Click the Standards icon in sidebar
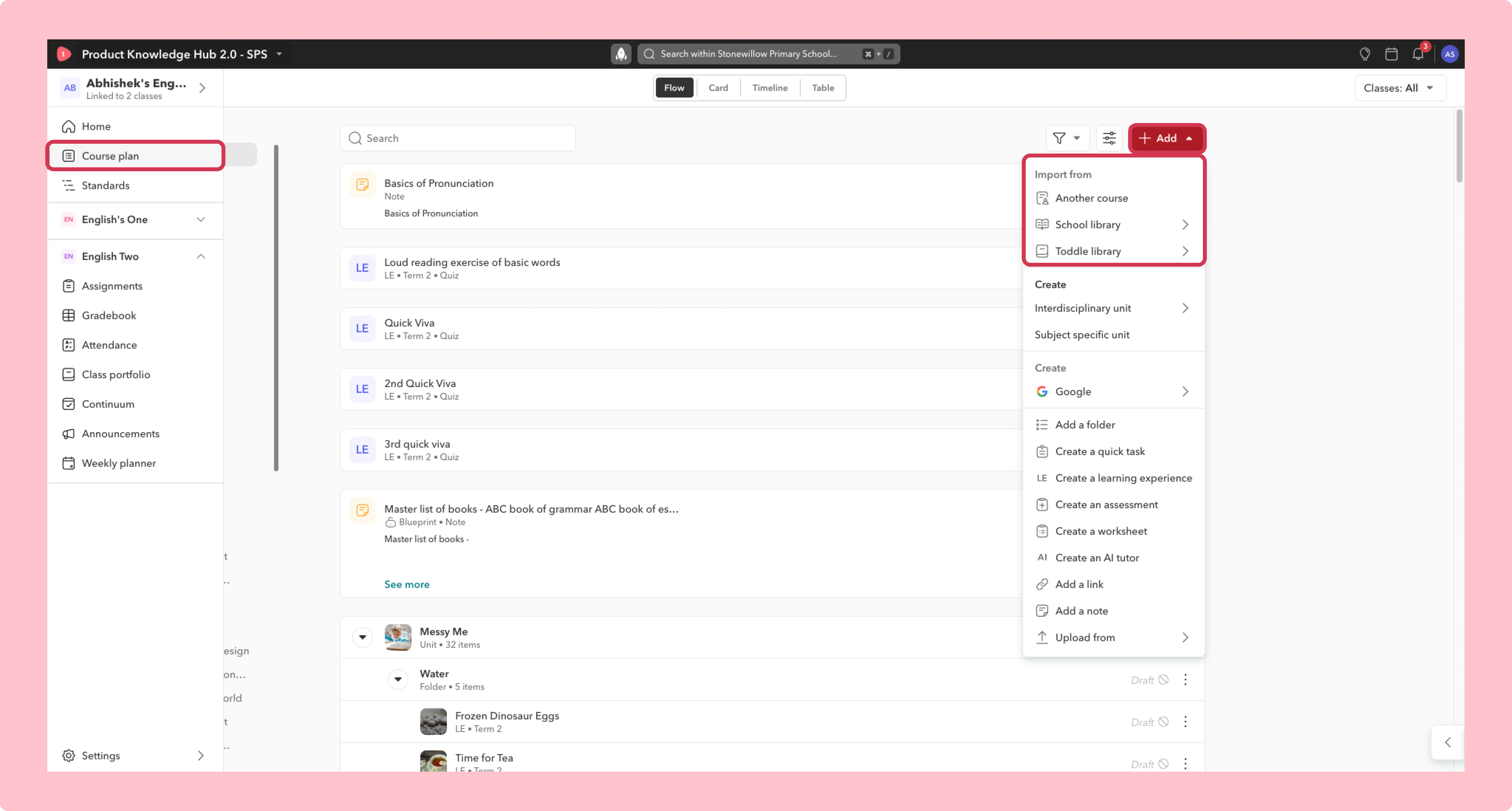The height and width of the screenshot is (811, 1512). (x=69, y=186)
